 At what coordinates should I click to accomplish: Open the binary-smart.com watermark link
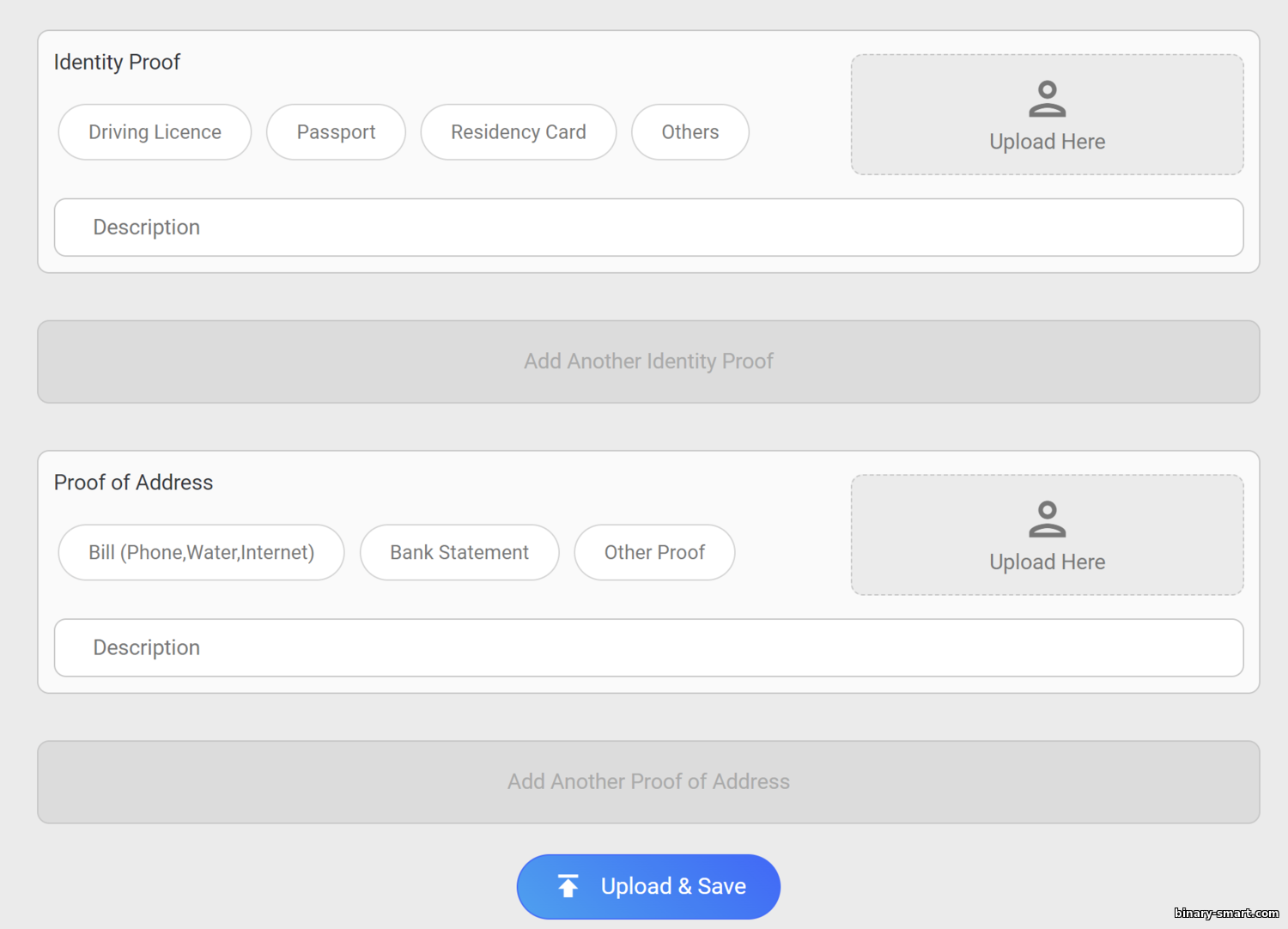pyautogui.click(x=1226, y=913)
